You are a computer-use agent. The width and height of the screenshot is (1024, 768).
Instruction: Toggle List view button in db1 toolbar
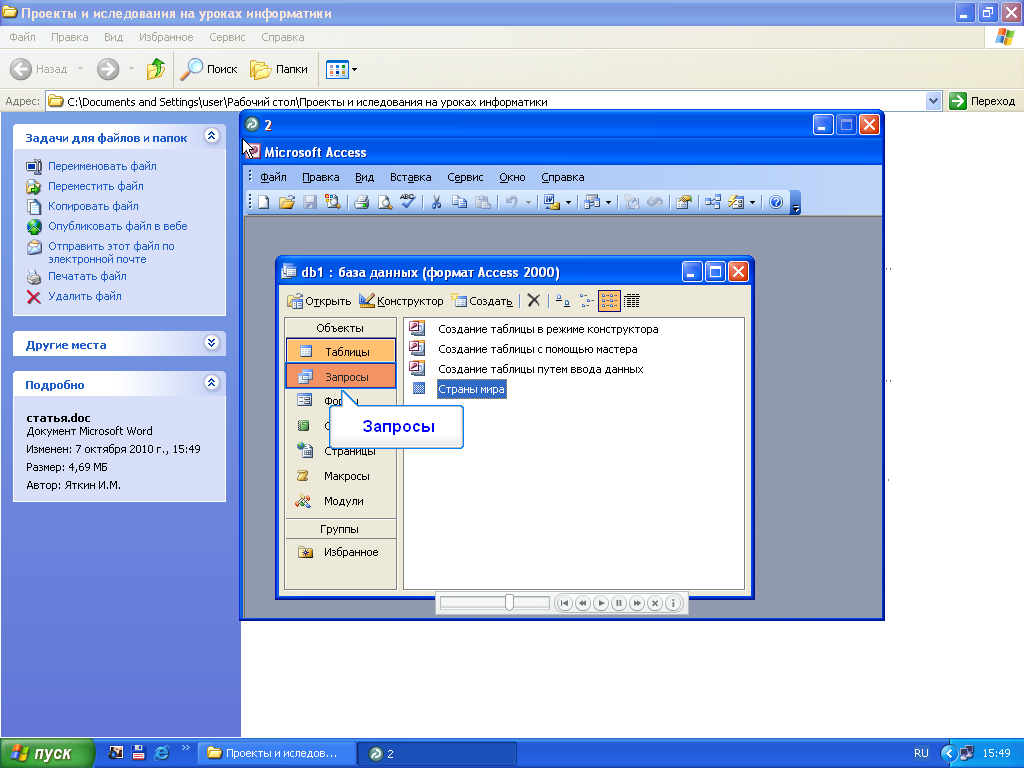[x=609, y=301]
